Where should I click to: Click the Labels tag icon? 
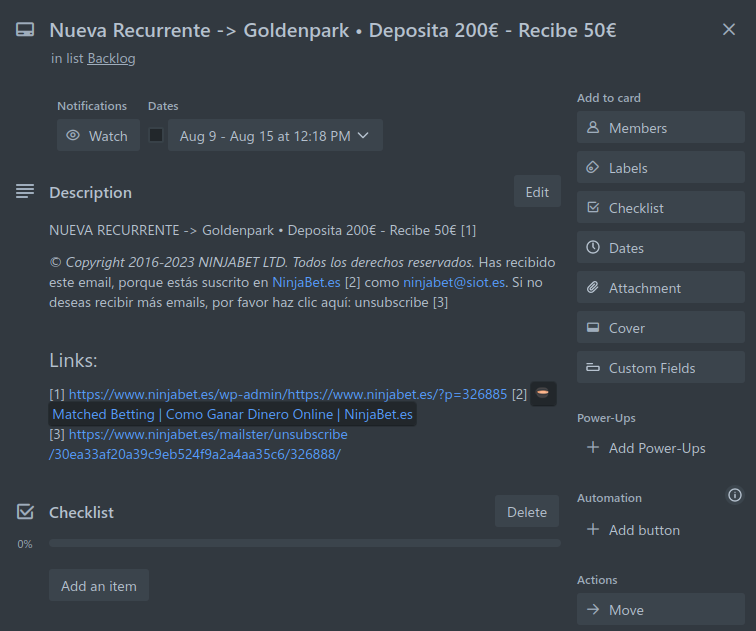point(593,167)
